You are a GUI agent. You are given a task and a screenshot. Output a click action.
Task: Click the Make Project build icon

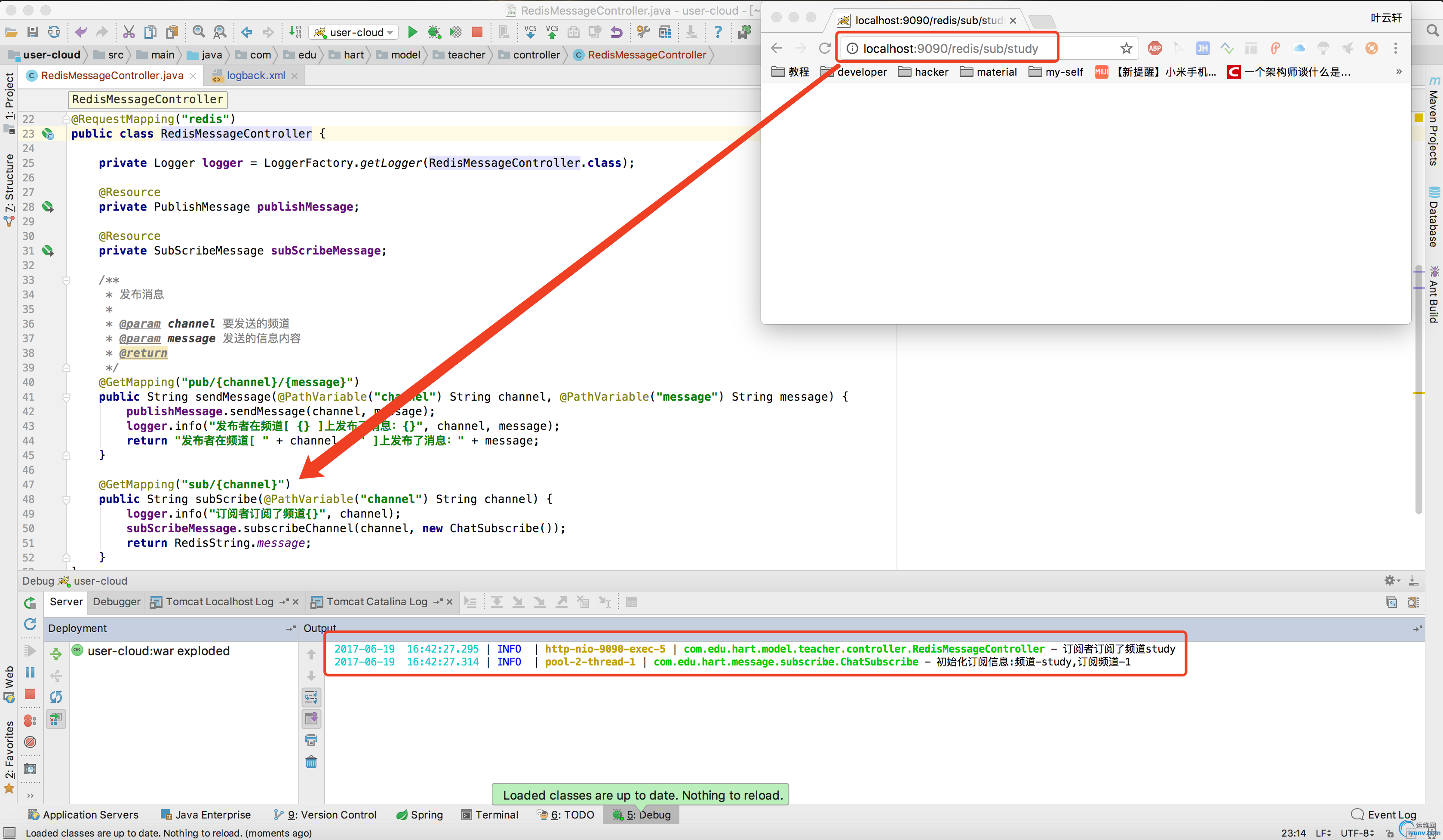[x=295, y=32]
